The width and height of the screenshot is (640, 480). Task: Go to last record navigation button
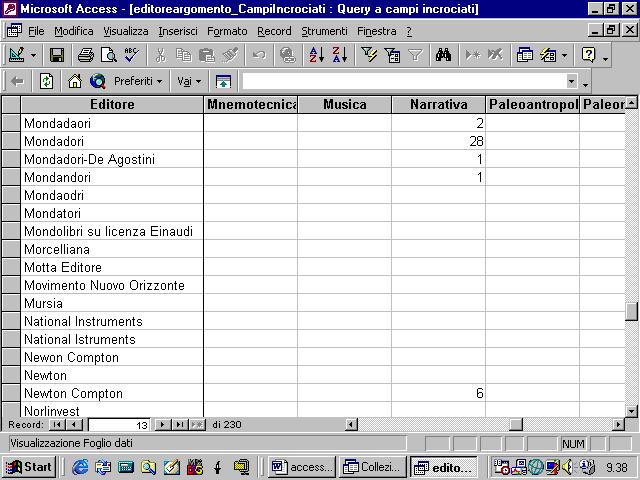point(179,424)
